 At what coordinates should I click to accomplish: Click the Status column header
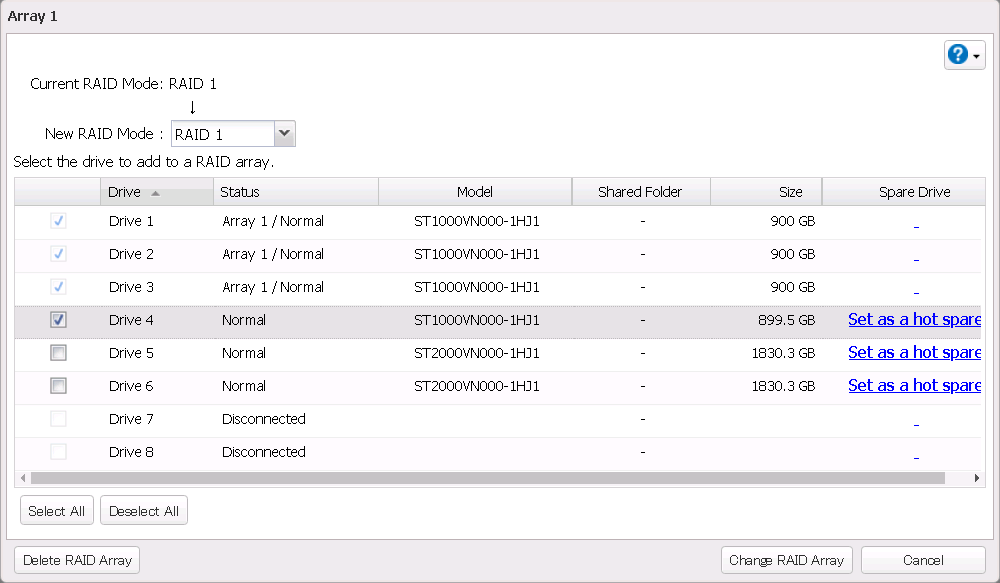pyautogui.click(x=295, y=192)
